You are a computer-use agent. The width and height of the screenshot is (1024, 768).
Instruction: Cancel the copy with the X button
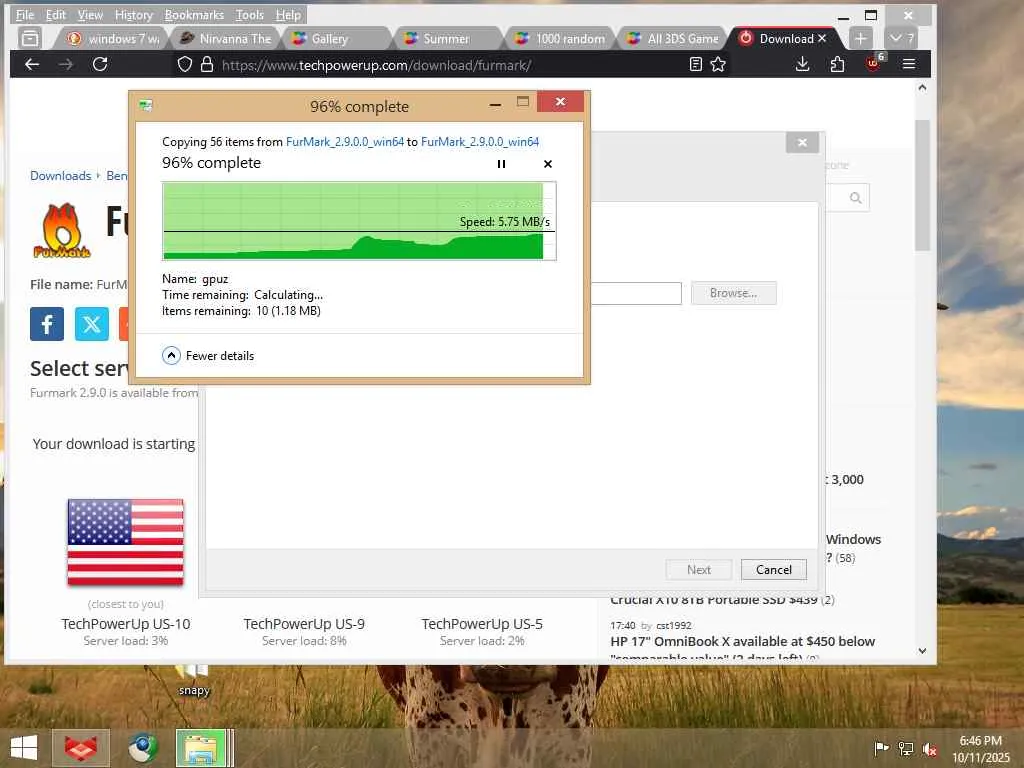click(548, 164)
